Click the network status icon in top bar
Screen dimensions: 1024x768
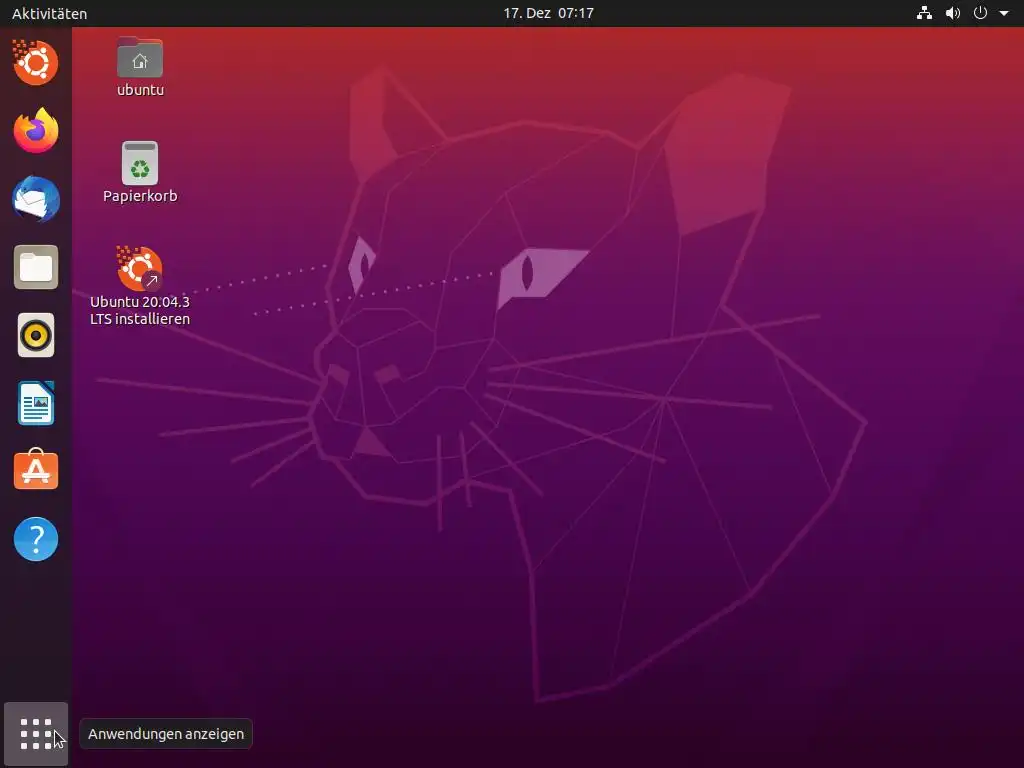pos(924,13)
